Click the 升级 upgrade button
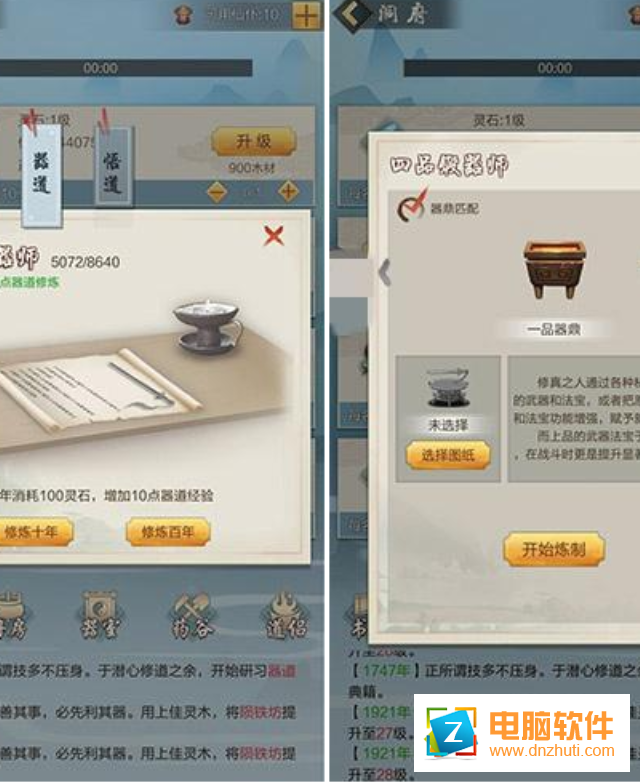This screenshot has height=782, width=640. 253,142
